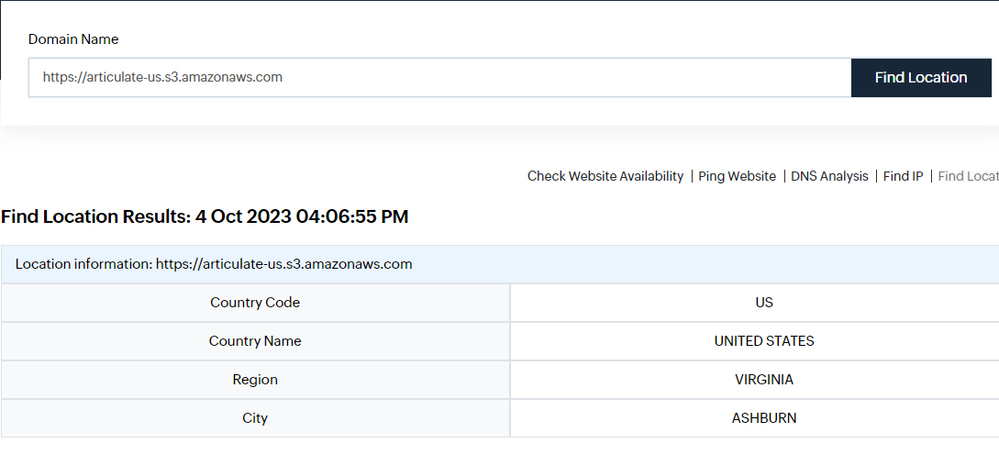Click the 04:06:55 PM timestamp in heading
This screenshot has height=454, width=999.
click(352, 216)
